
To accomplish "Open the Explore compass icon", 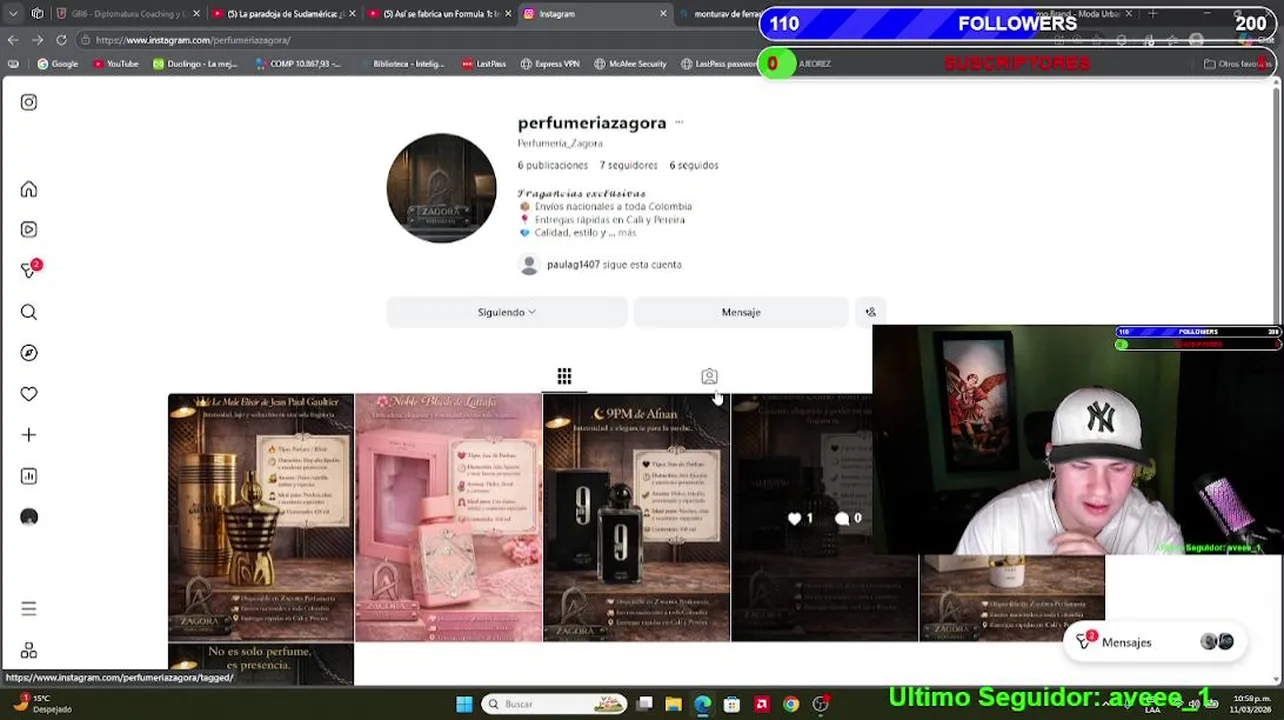I will click(29, 353).
